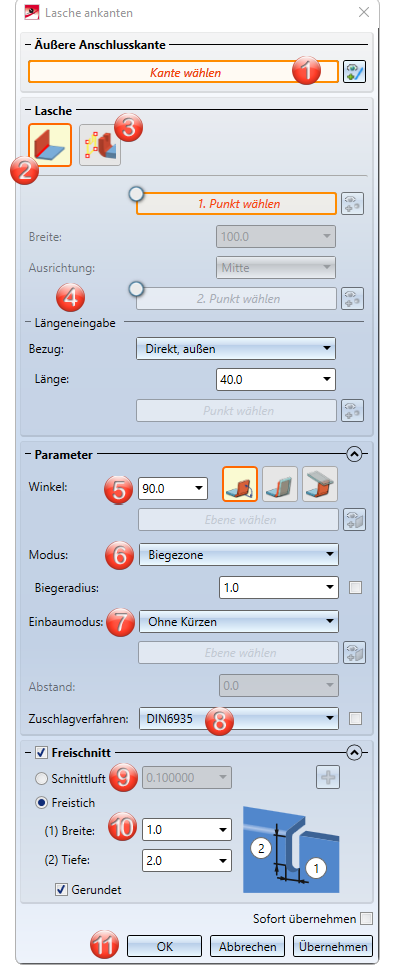Image resolution: width=393 pixels, height=977 pixels.
Task: Open the Länge dropdown
Action: click(x=275, y=379)
